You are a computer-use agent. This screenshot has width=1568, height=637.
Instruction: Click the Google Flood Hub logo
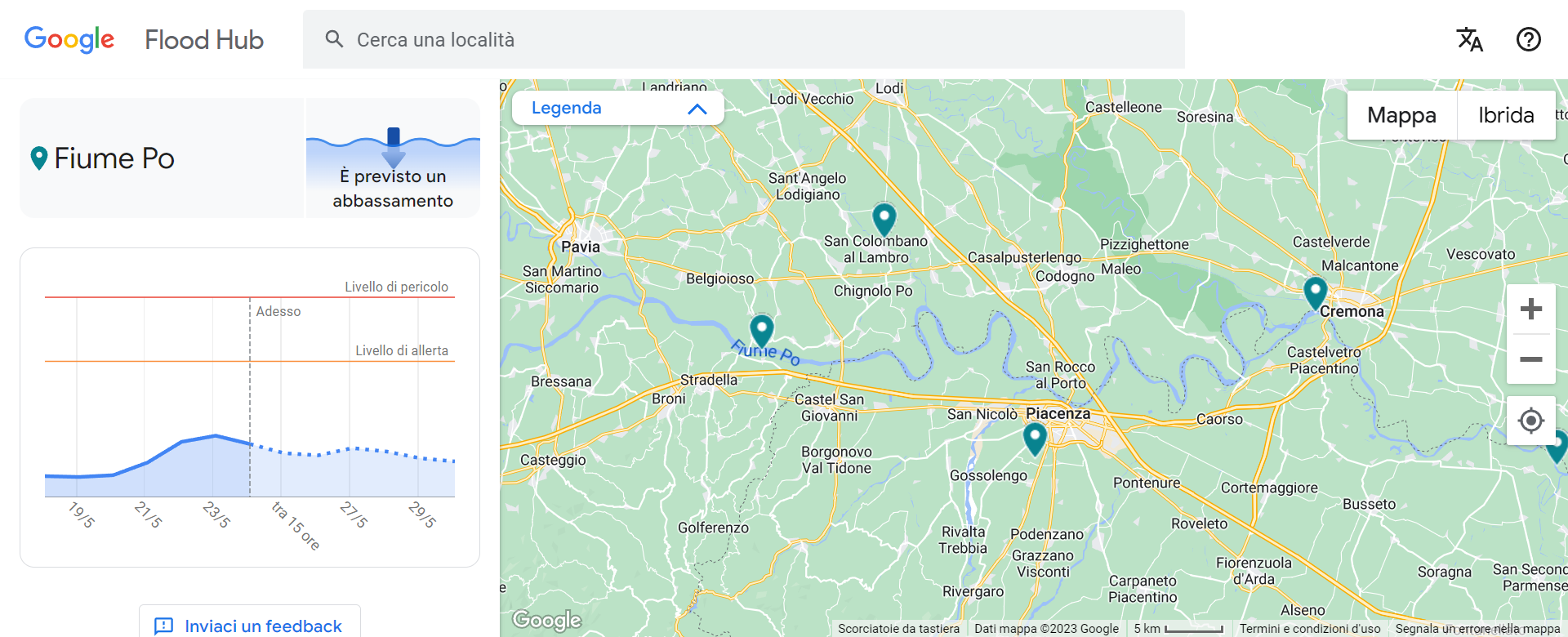[144, 39]
